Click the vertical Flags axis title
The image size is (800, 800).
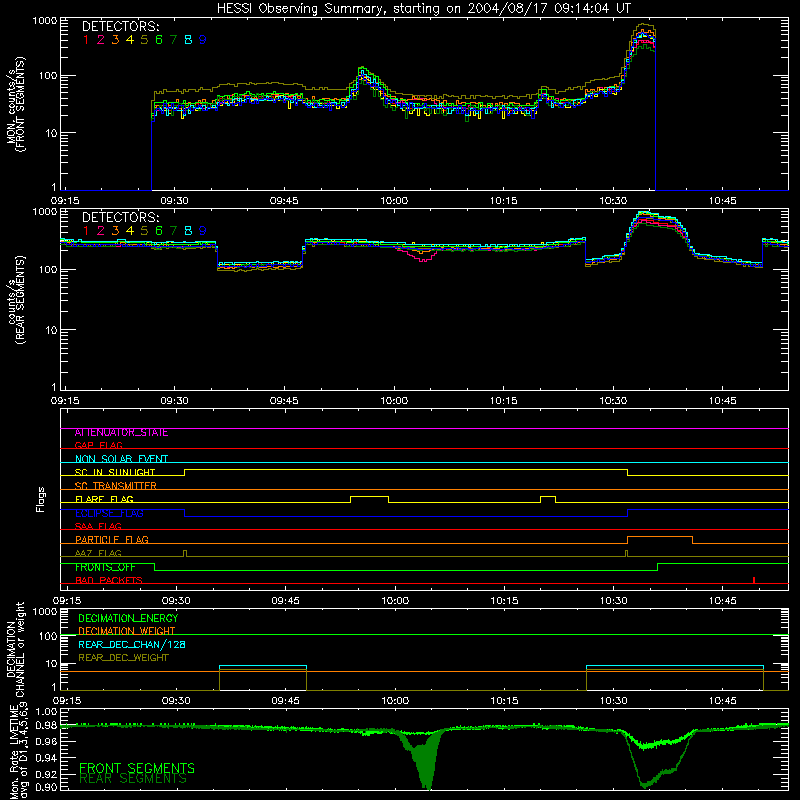pos(41,499)
